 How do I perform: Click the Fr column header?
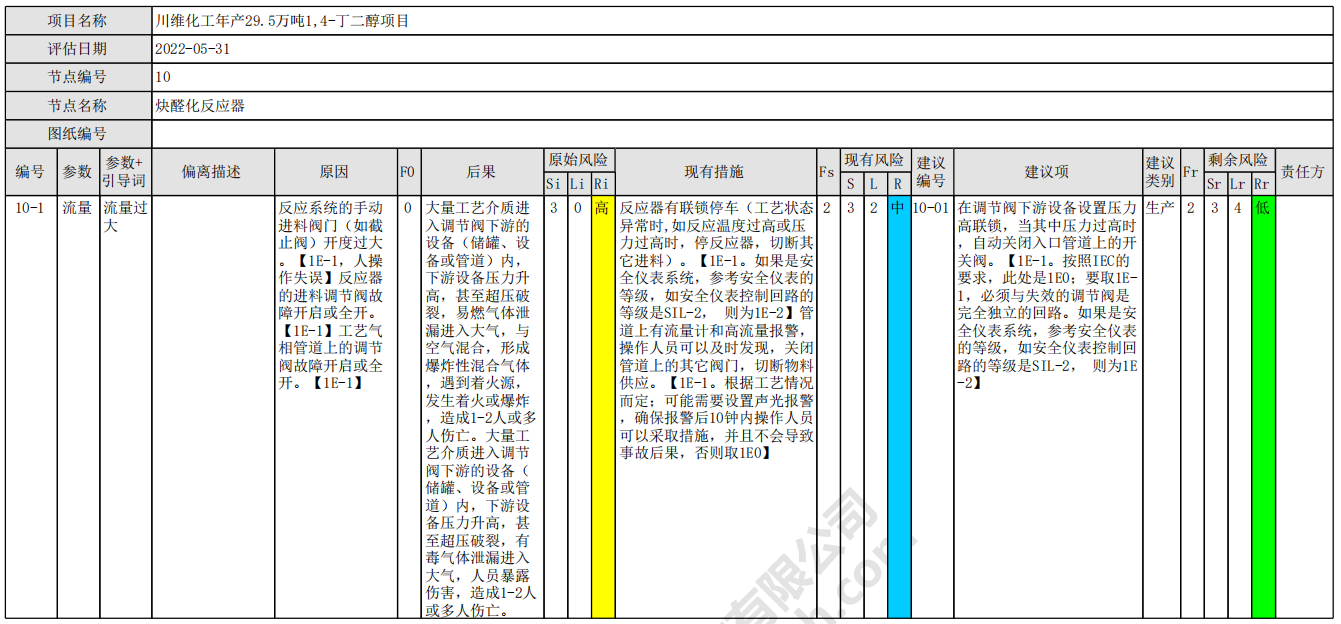(x=1190, y=171)
